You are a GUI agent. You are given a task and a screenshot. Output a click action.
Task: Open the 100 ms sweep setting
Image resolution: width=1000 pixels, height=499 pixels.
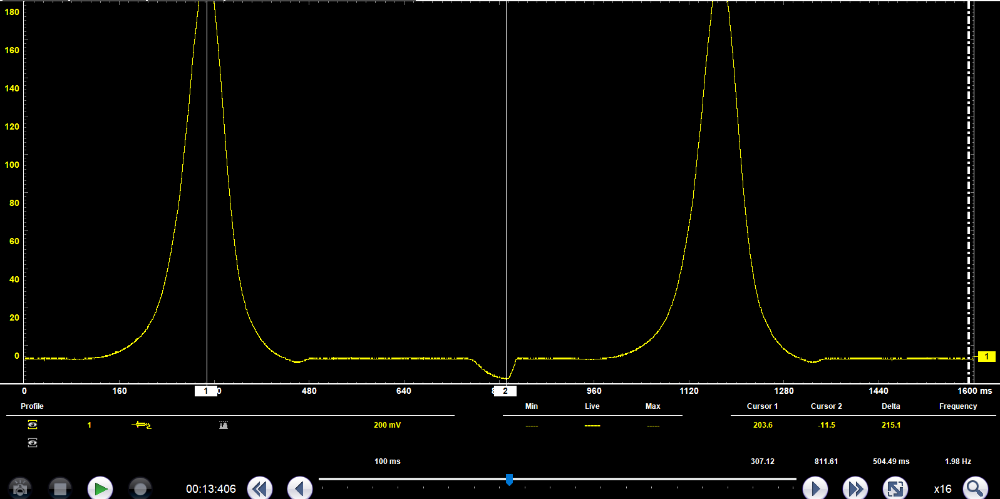388,461
